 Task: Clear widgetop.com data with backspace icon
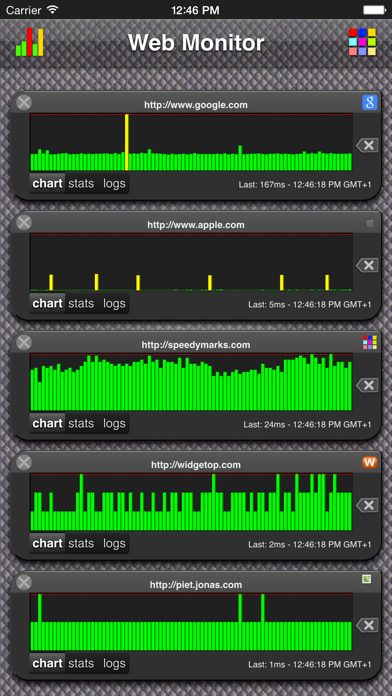click(367, 505)
